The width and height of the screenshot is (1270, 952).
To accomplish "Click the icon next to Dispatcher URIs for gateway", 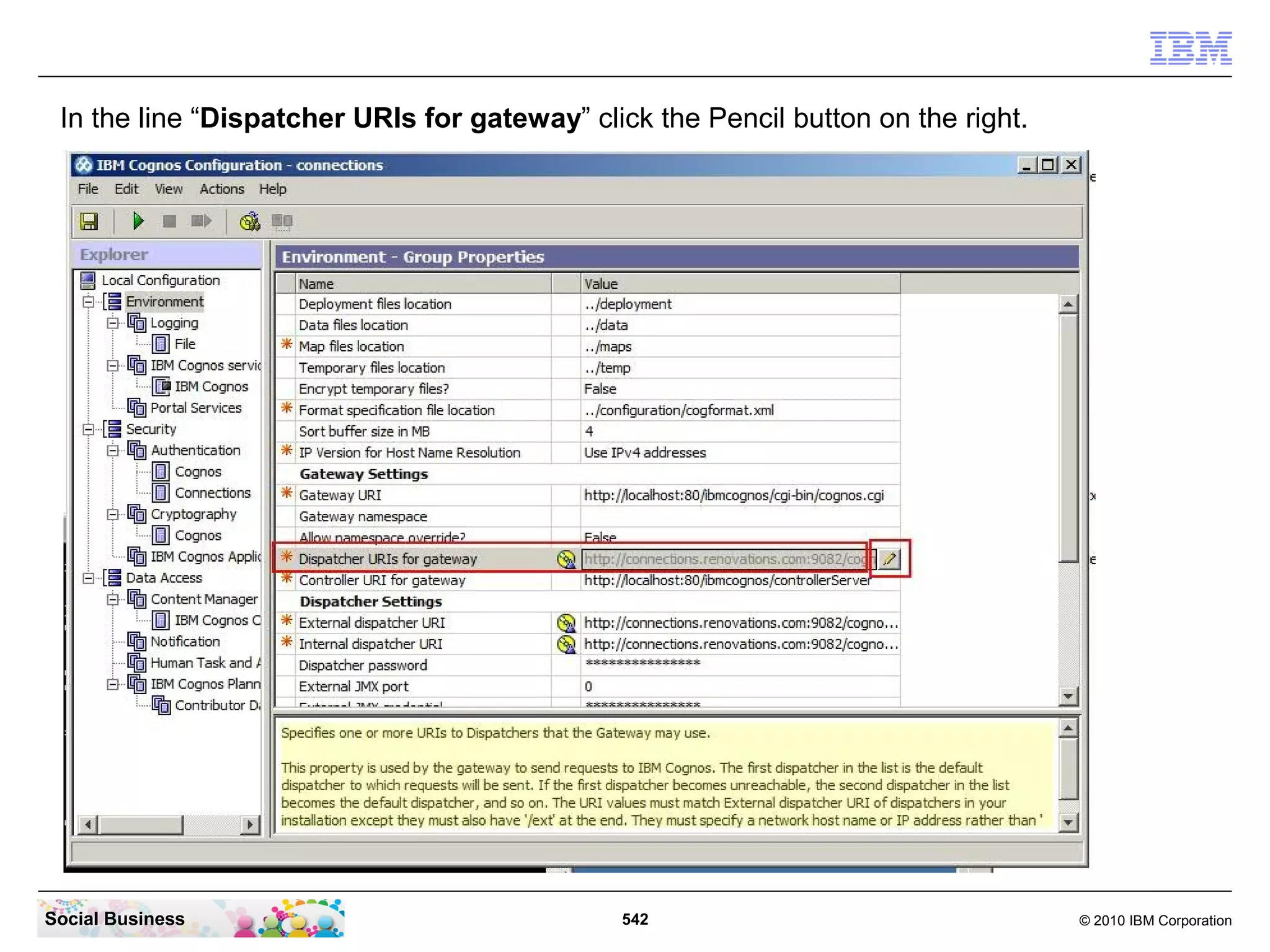I will [x=566, y=559].
